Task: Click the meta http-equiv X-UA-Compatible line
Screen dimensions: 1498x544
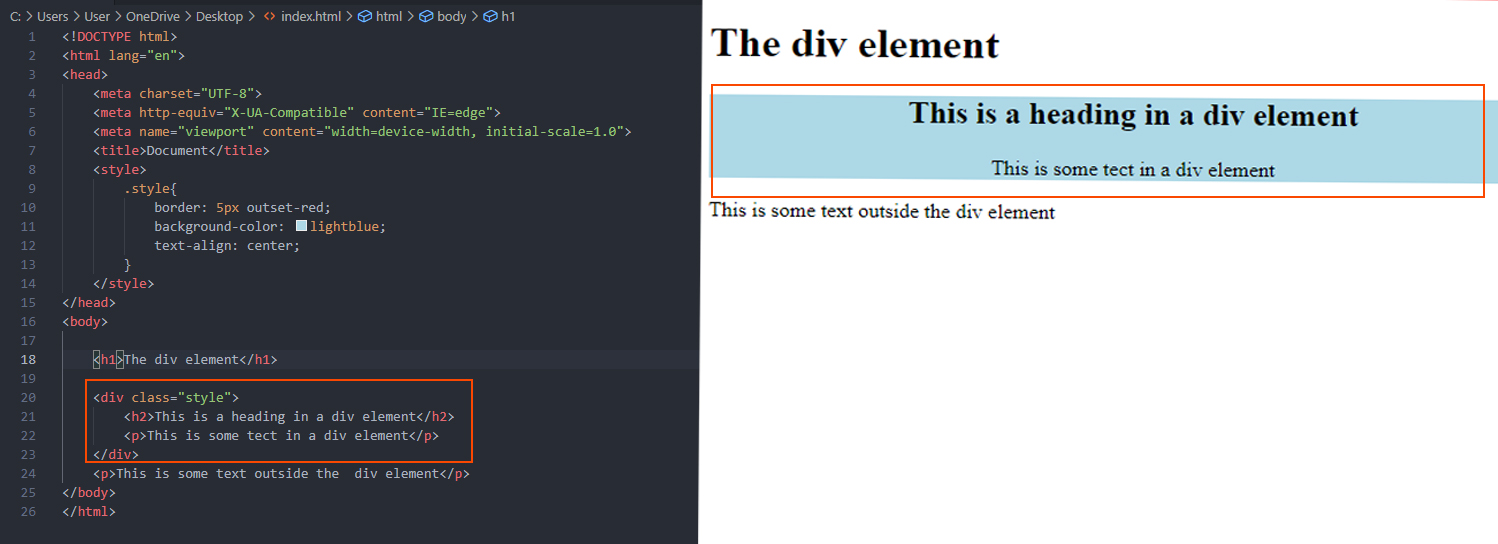Action: 297,113
